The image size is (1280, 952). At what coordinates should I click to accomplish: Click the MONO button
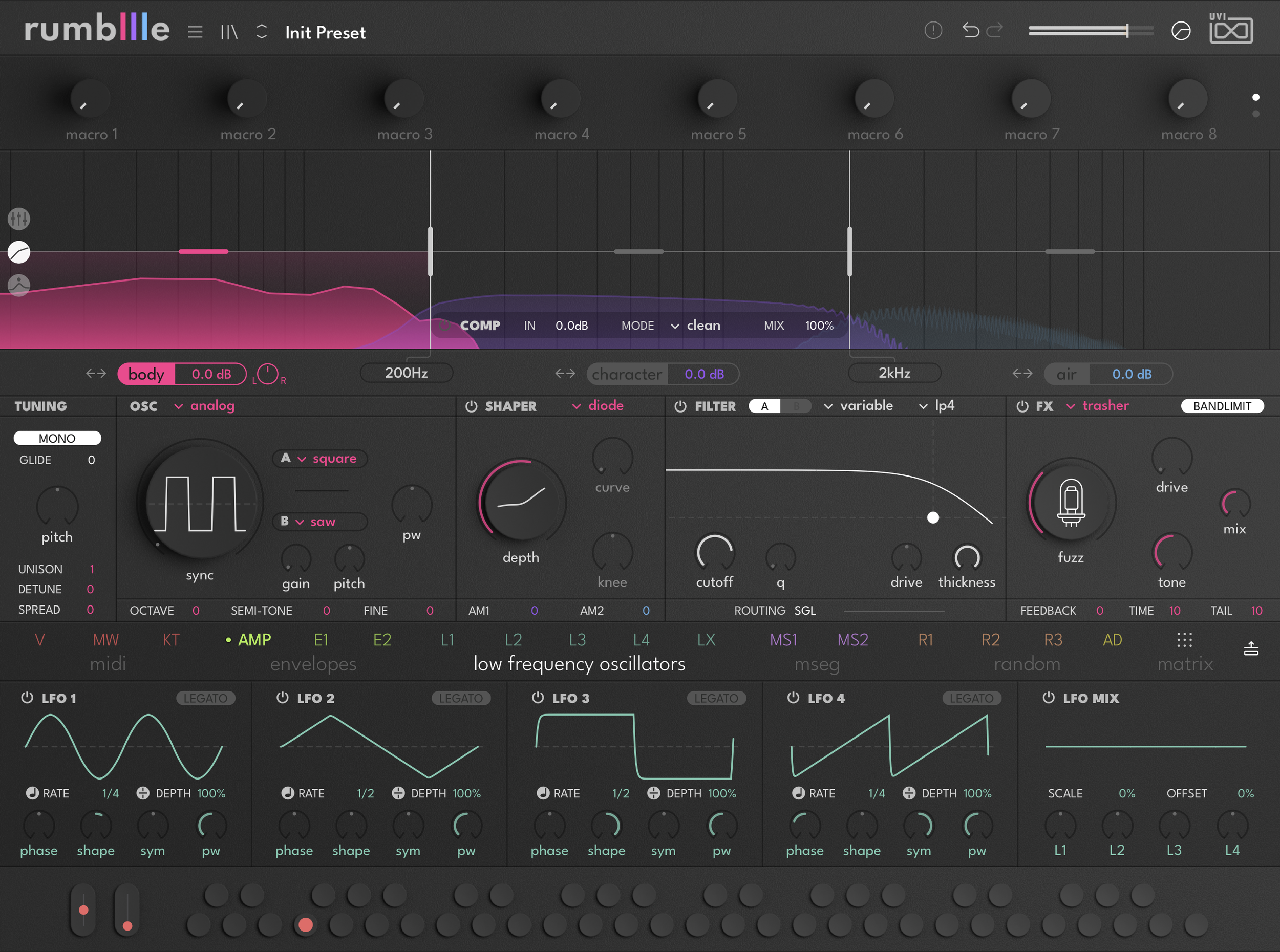pyautogui.click(x=57, y=438)
